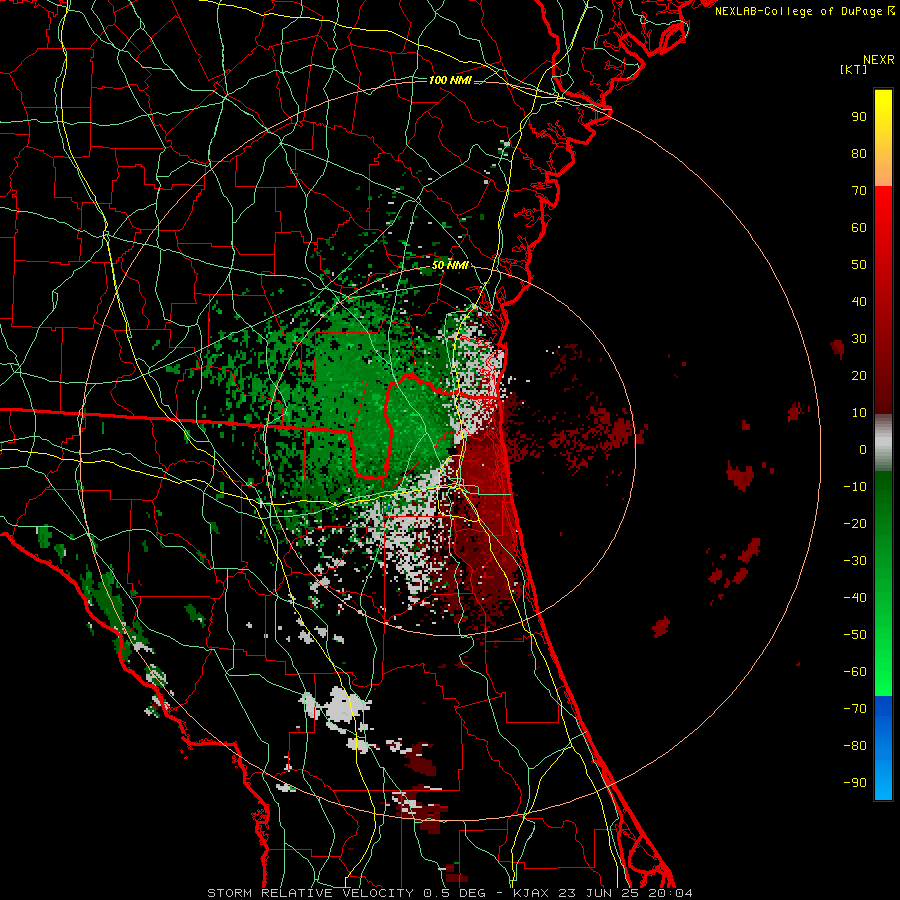
Task: Click the -40 value on the velocity scale
Action: (855, 598)
